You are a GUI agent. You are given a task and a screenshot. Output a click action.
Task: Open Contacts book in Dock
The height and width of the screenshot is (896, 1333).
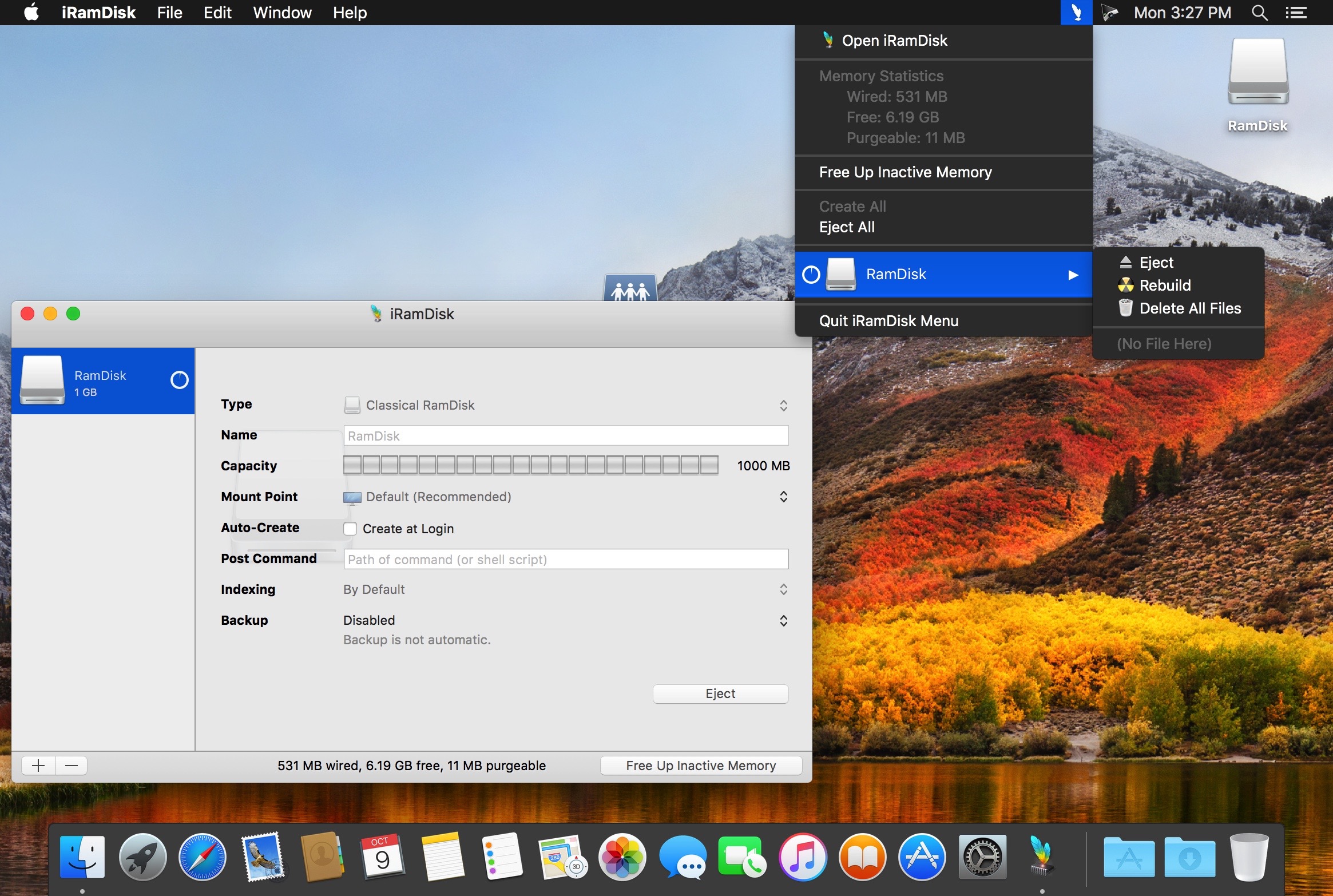tap(322, 857)
